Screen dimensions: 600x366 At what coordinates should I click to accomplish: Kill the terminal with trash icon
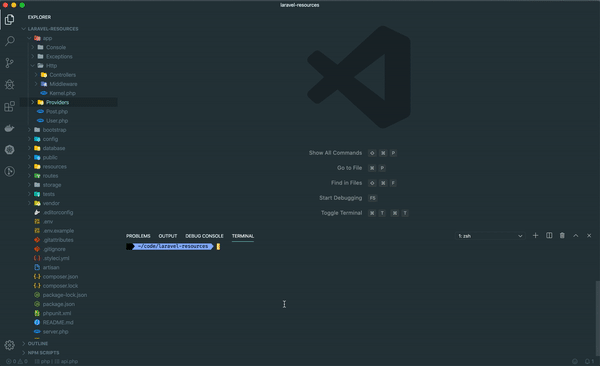pyautogui.click(x=562, y=235)
